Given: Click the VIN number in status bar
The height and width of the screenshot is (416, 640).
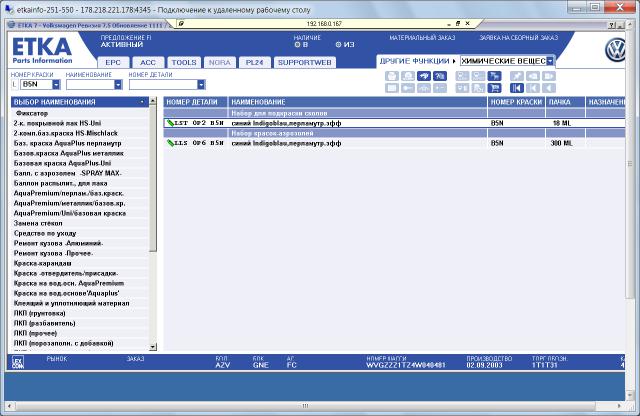Looking at the screenshot, I should [x=406, y=365].
